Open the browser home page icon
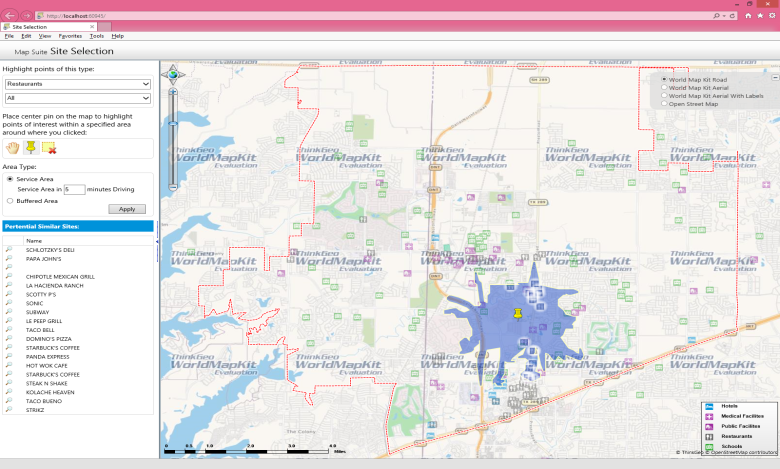The width and height of the screenshot is (780, 469). coord(748,16)
